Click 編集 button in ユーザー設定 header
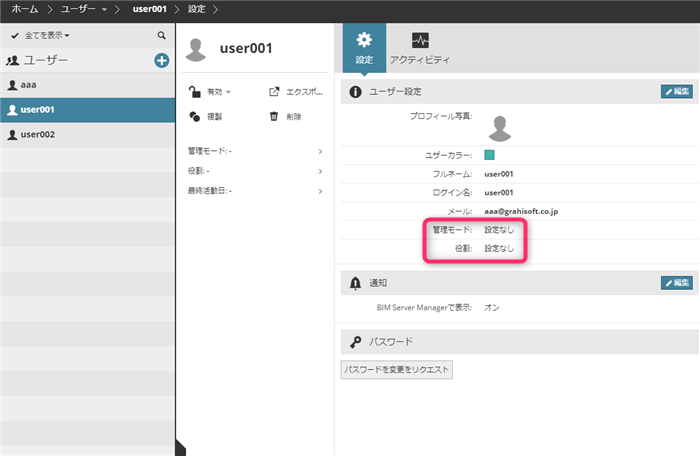This screenshot has height=456, width=700. (677, 92)
